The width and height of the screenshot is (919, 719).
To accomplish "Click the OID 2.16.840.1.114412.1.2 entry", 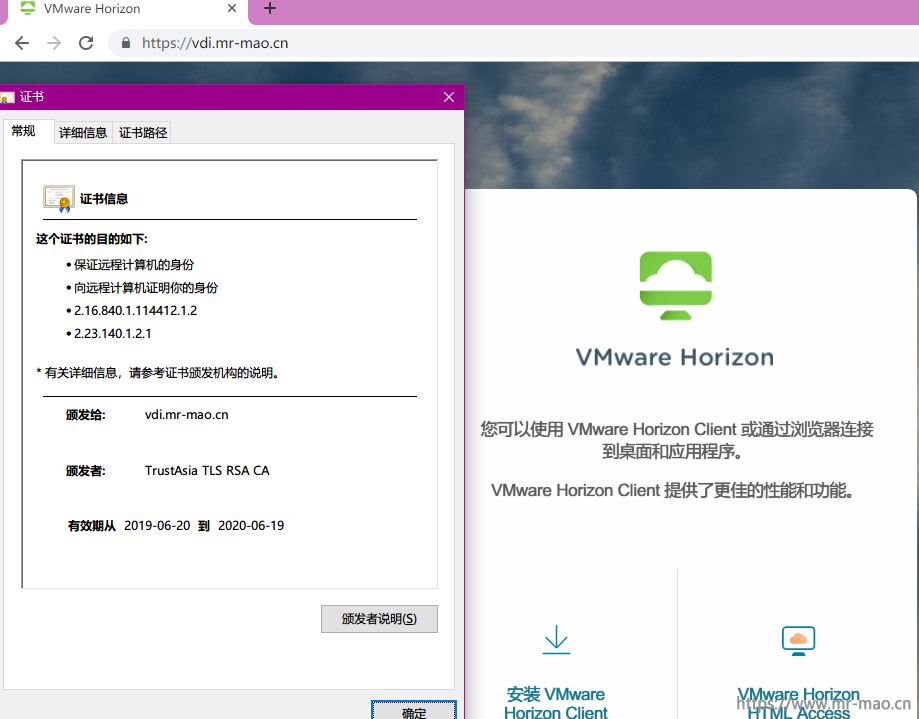I will point(135,311).
